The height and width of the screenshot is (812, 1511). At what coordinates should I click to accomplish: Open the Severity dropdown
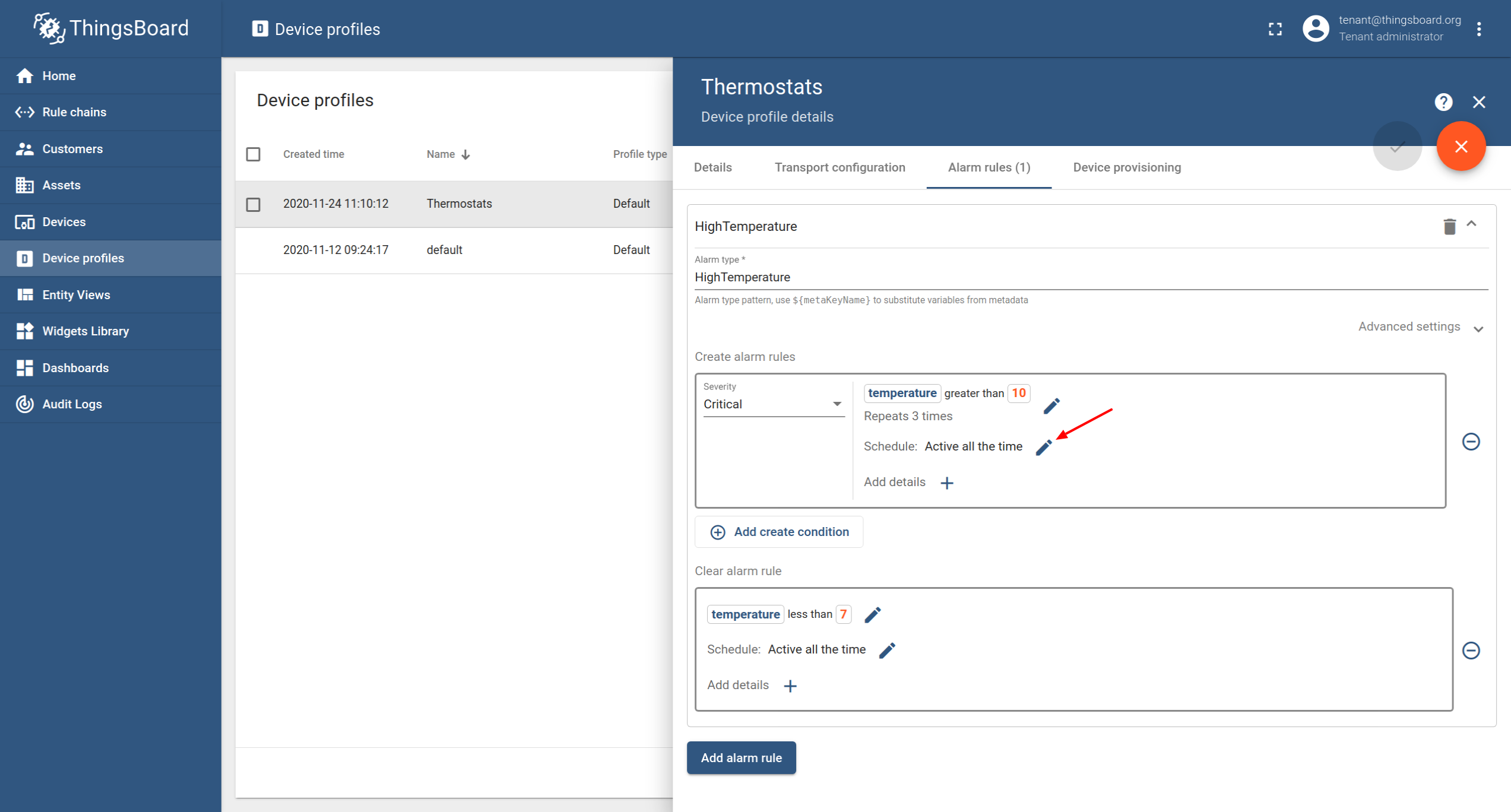[x=773, y=404]
